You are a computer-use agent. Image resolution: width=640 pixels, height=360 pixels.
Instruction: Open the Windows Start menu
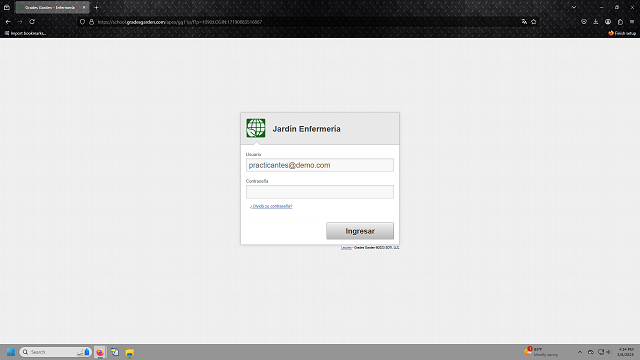click(11, 352)
